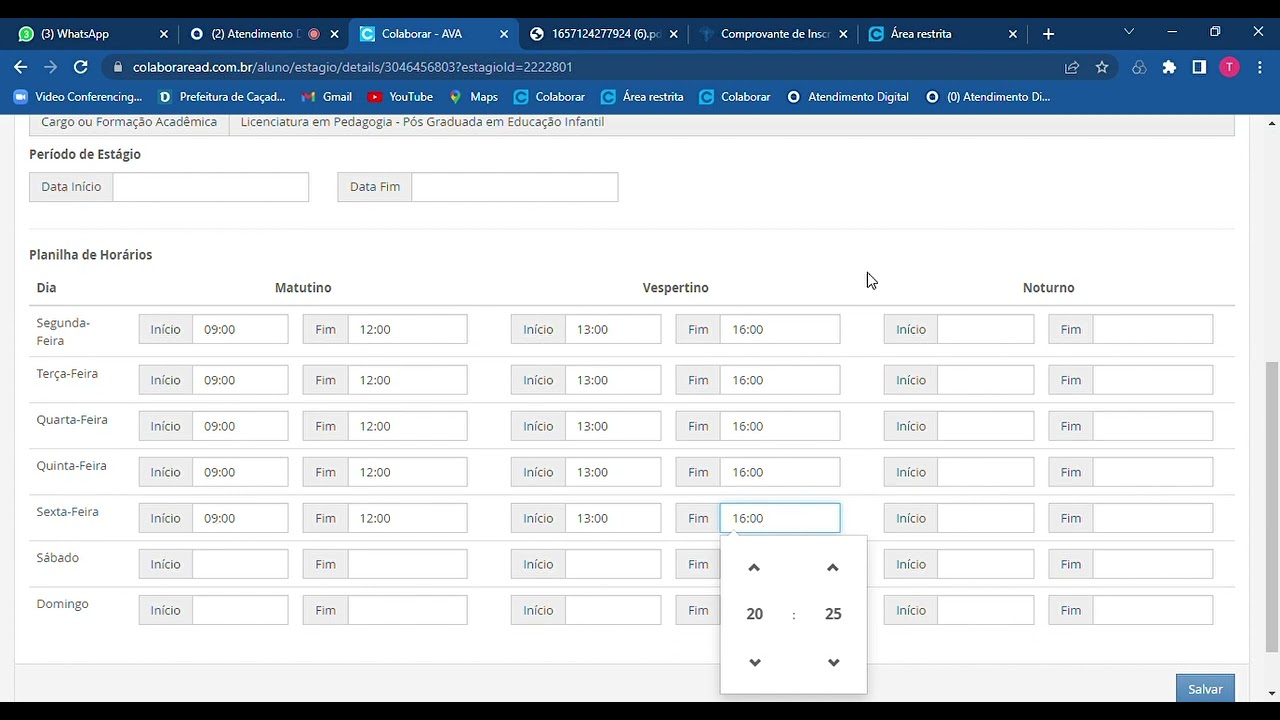Image resolution: width=1280 pixels, height=720 pixels.
Task: Reload the current page
Action: coord(81,67)
